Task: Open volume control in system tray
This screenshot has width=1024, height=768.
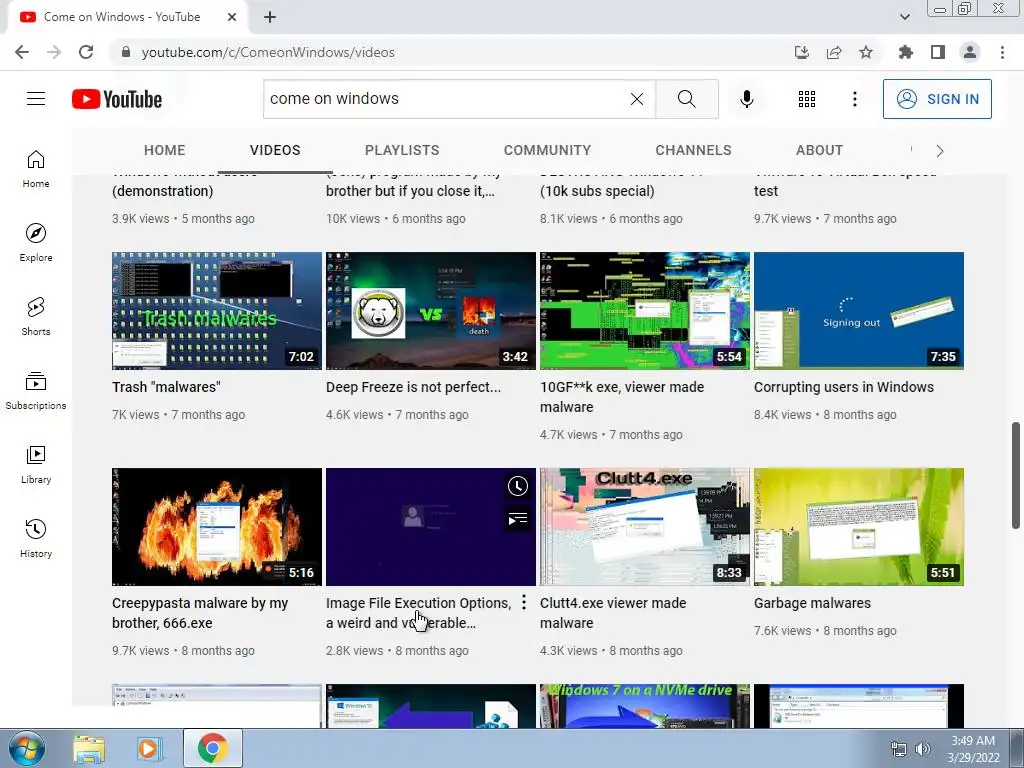Action: 923,749
